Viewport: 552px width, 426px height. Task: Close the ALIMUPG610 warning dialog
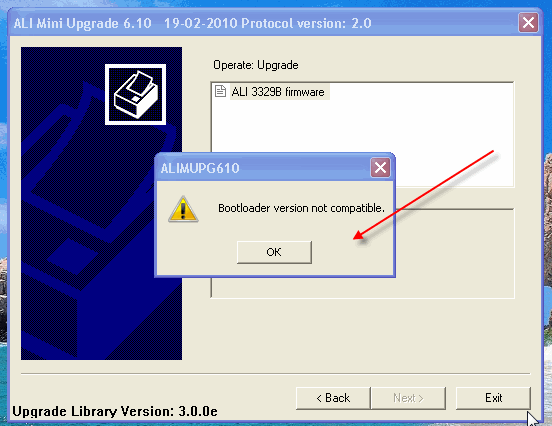(x=380, y=168)
